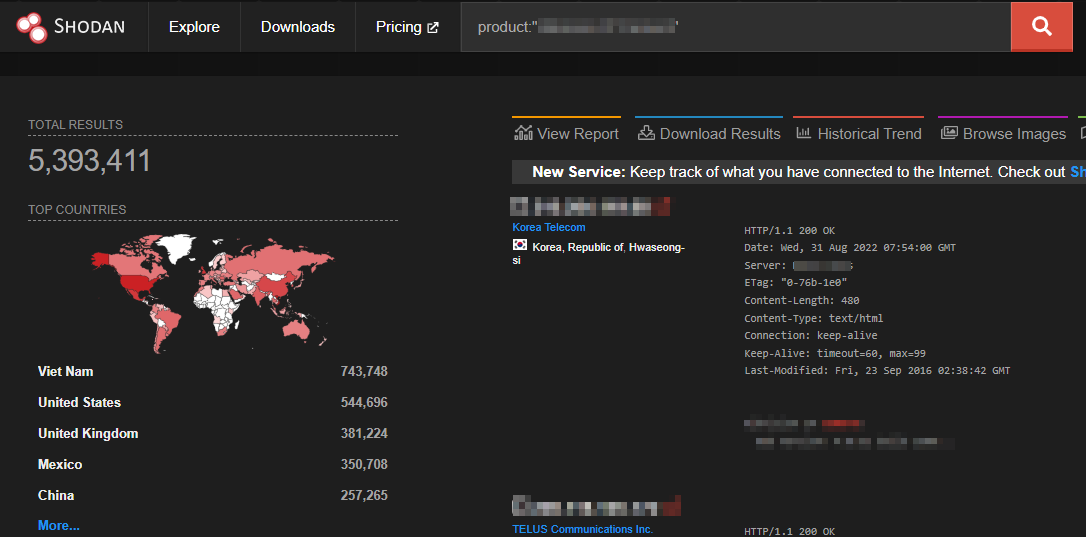Click the product search query field

coord(735,27)
